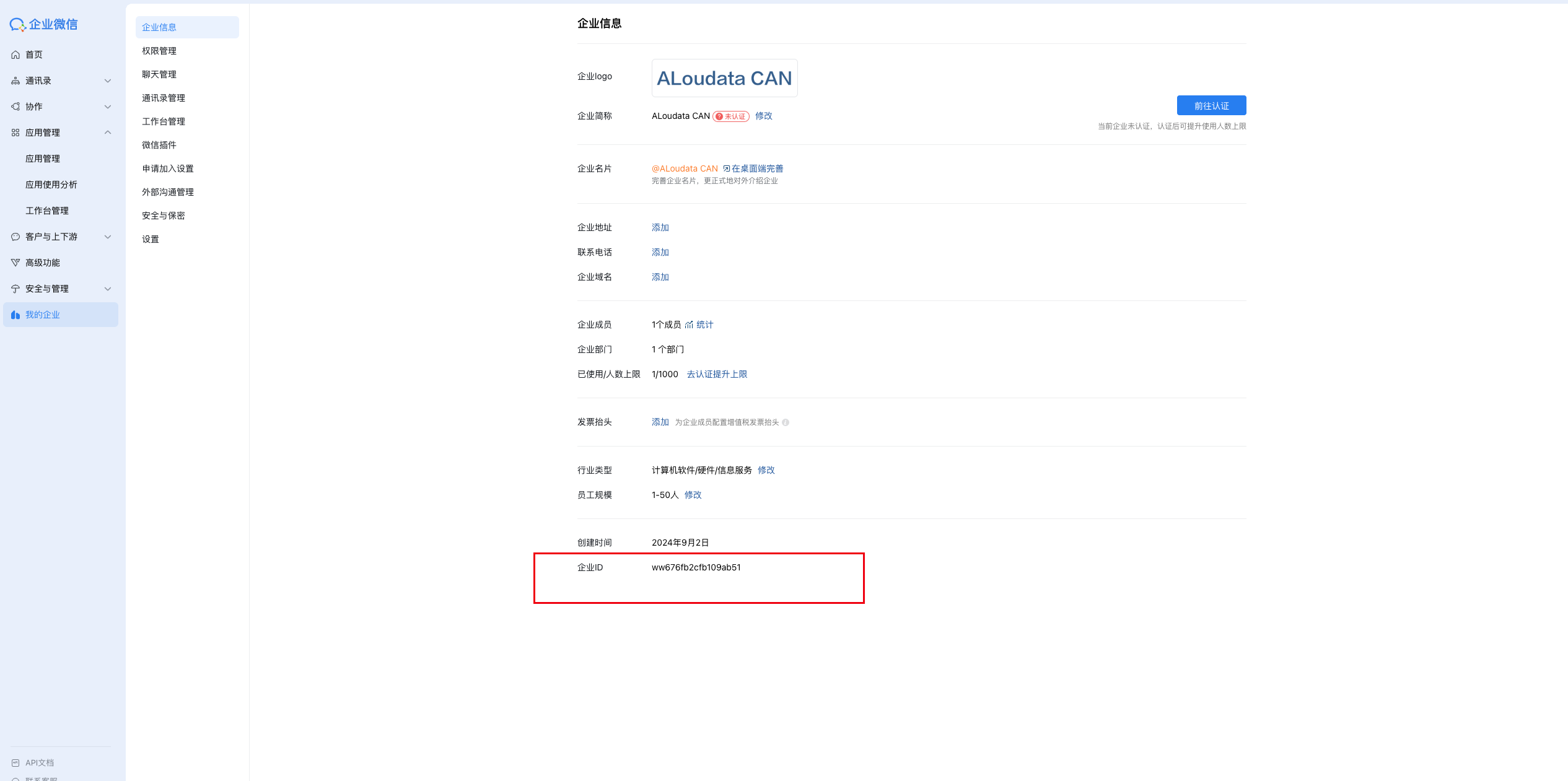Click 修改 next to 企业简称
1568x781 pixels.
(x=763, y=116)
